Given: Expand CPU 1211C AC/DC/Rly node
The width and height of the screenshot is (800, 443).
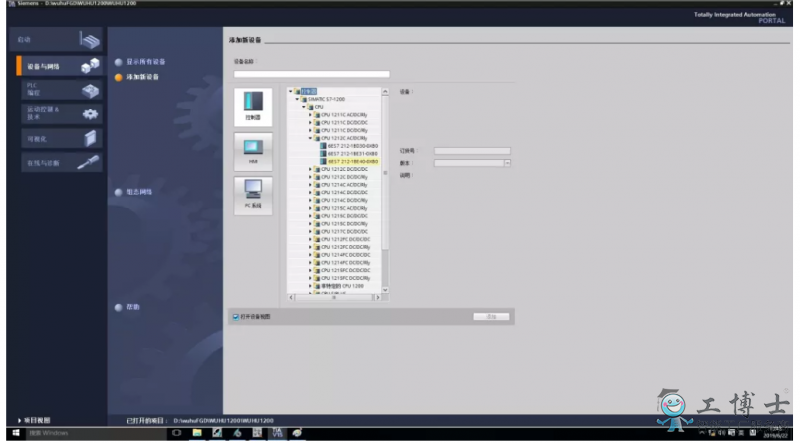Looking at the screenshot, I should pos(310,115).
